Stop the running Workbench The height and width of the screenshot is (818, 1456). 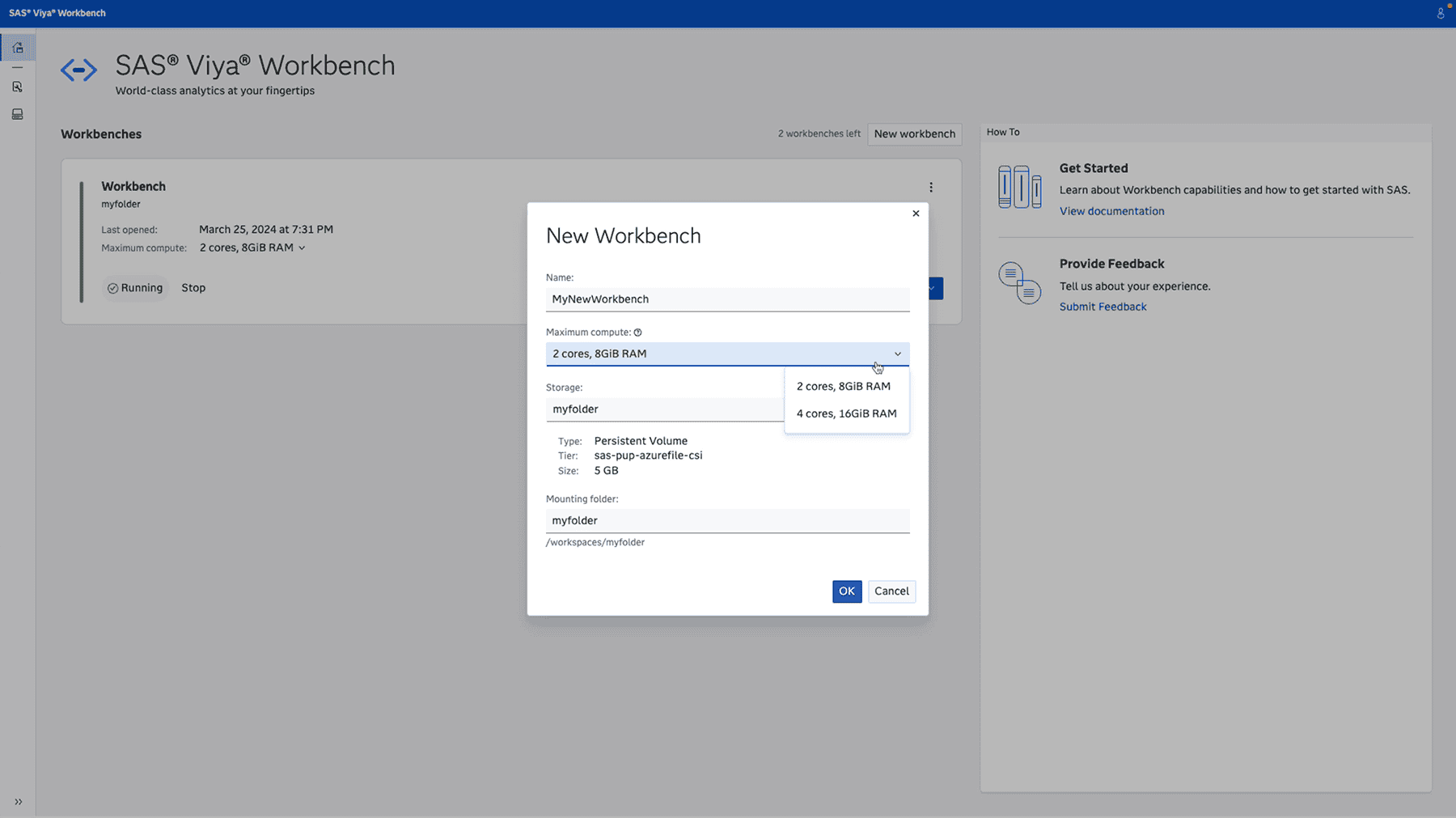193,288
